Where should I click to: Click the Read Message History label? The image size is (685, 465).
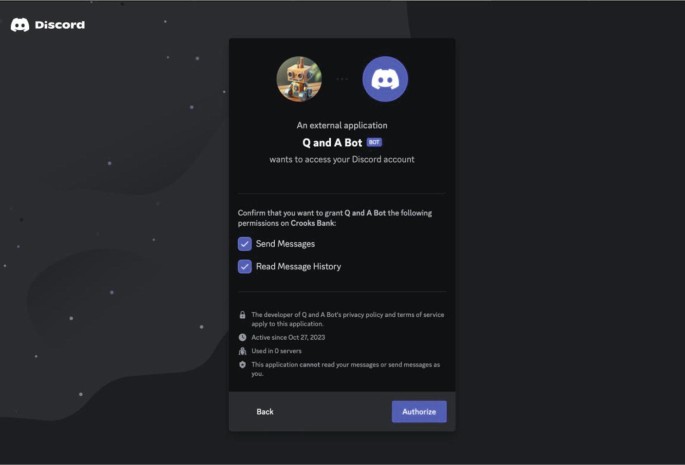pos(298,267)
